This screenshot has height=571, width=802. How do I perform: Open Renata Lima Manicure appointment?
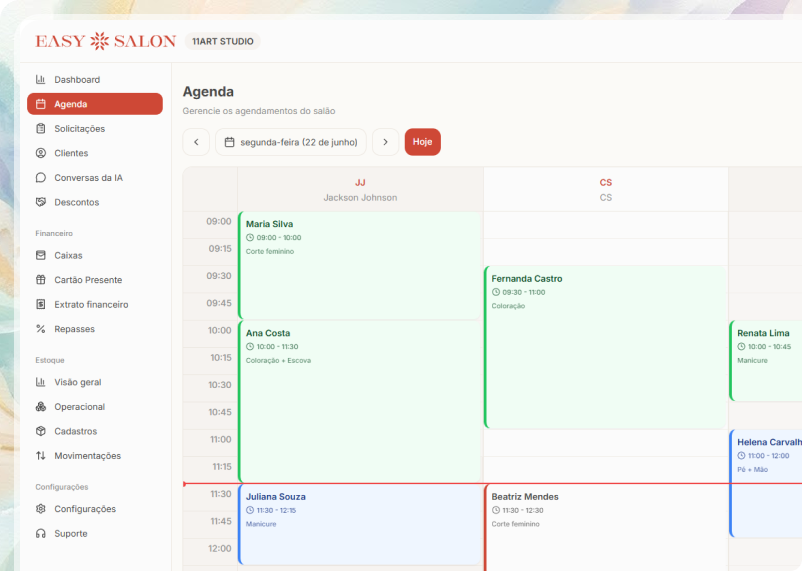766,361
